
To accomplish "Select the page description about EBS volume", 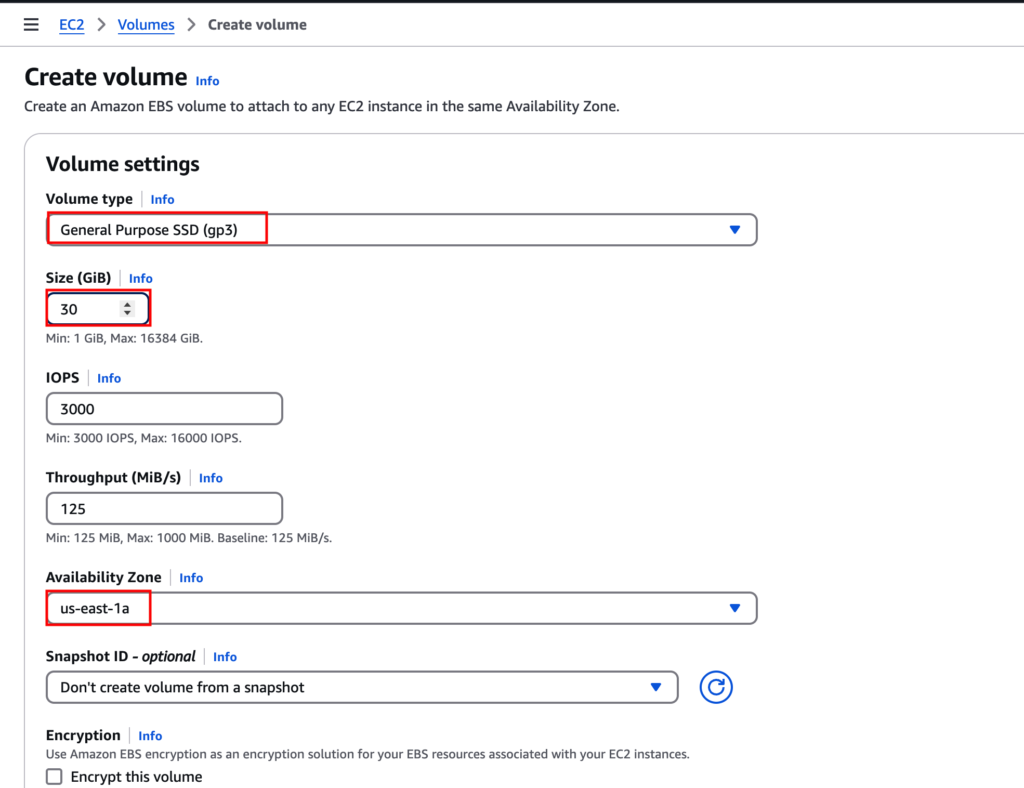I will pyautogui.click(x=321, y=106).
